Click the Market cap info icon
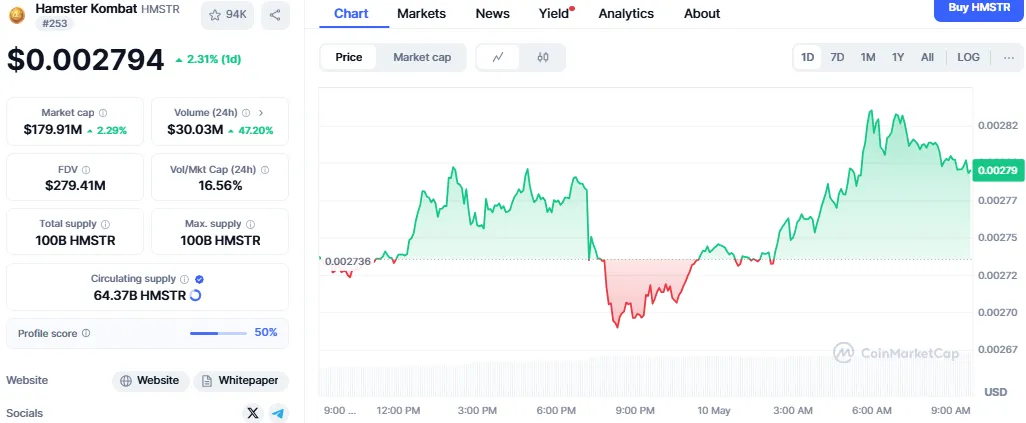 (103, 113)
